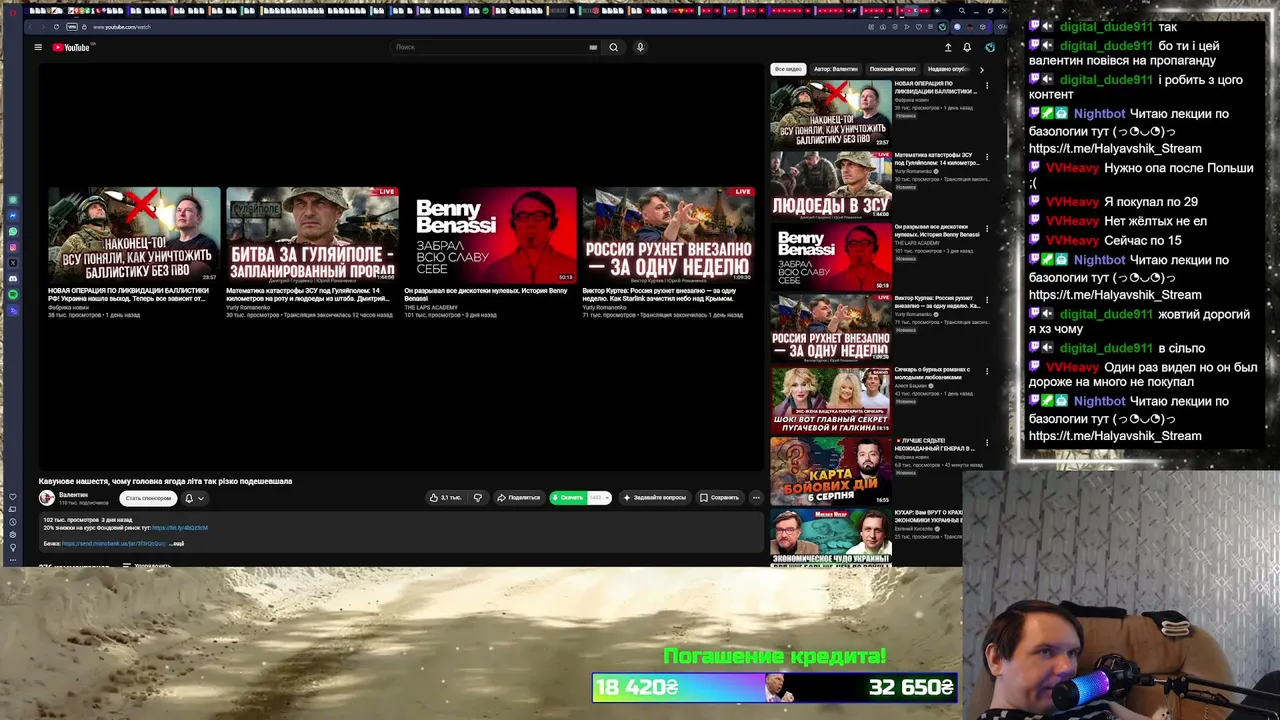Go to the YouTube home logo
1280x720 pixels.
tap(71, 47)
